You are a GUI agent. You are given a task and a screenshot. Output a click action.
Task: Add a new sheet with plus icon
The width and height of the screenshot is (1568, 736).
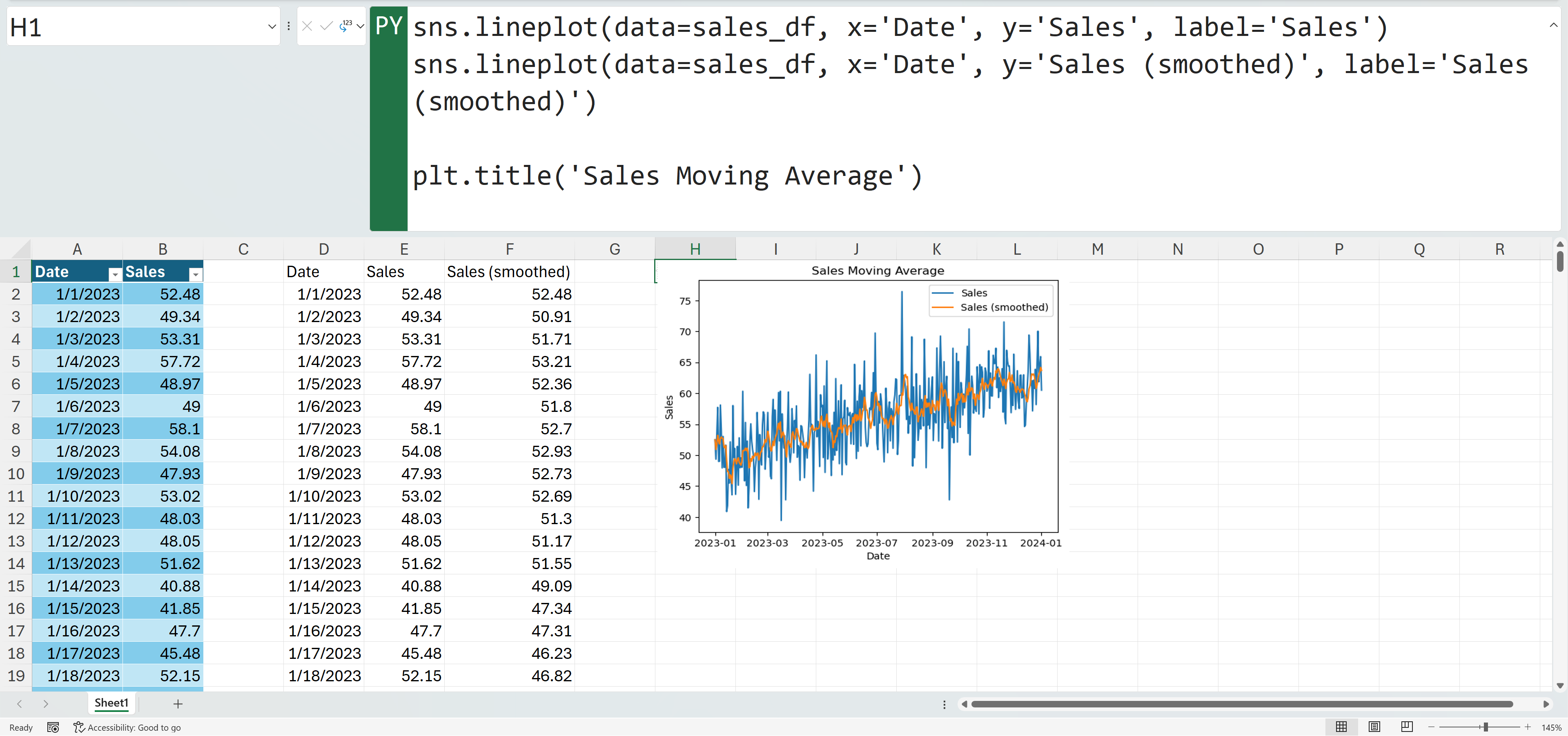click(x=178, y=704)
